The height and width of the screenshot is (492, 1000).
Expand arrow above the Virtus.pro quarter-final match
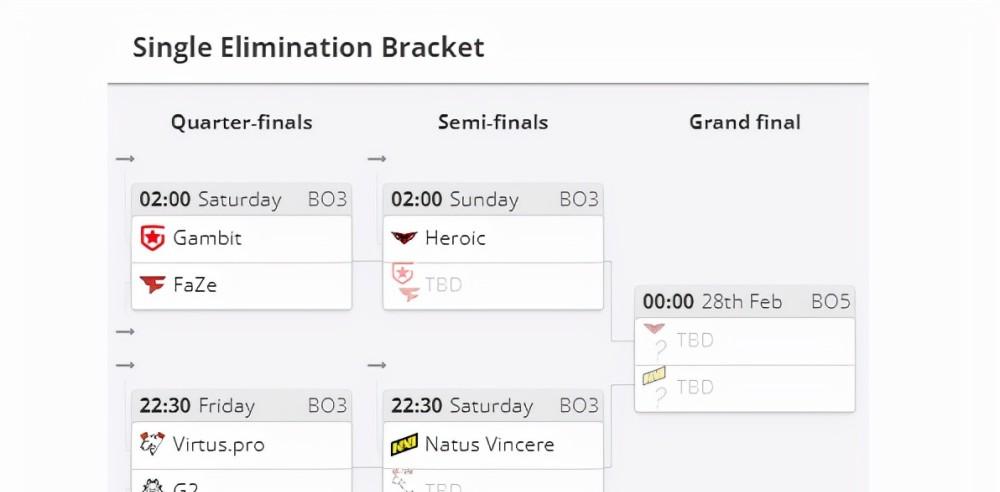pyautogui.click(x=125, y=365)
